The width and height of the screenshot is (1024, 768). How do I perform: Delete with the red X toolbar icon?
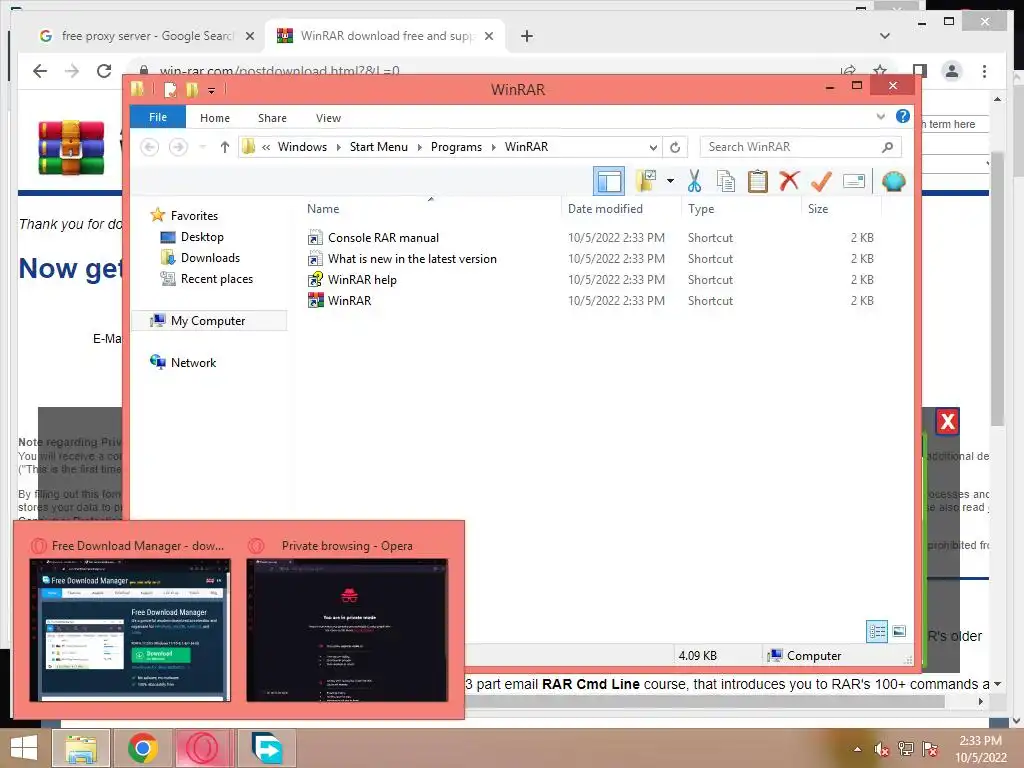tap(789, 181)
